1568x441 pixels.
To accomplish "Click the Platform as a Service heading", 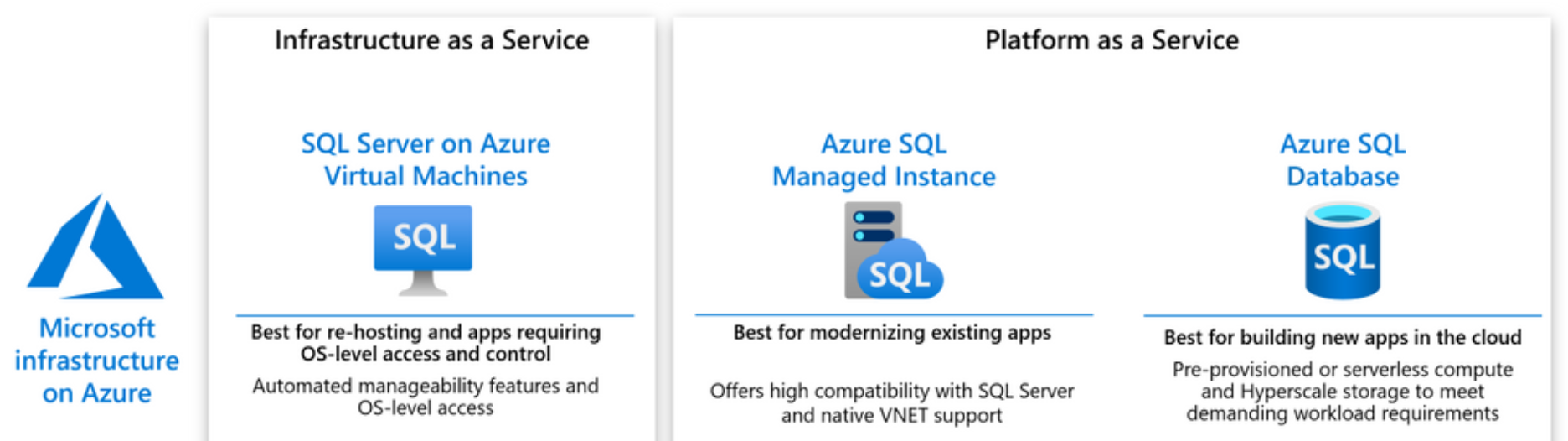I will 1112,40.
